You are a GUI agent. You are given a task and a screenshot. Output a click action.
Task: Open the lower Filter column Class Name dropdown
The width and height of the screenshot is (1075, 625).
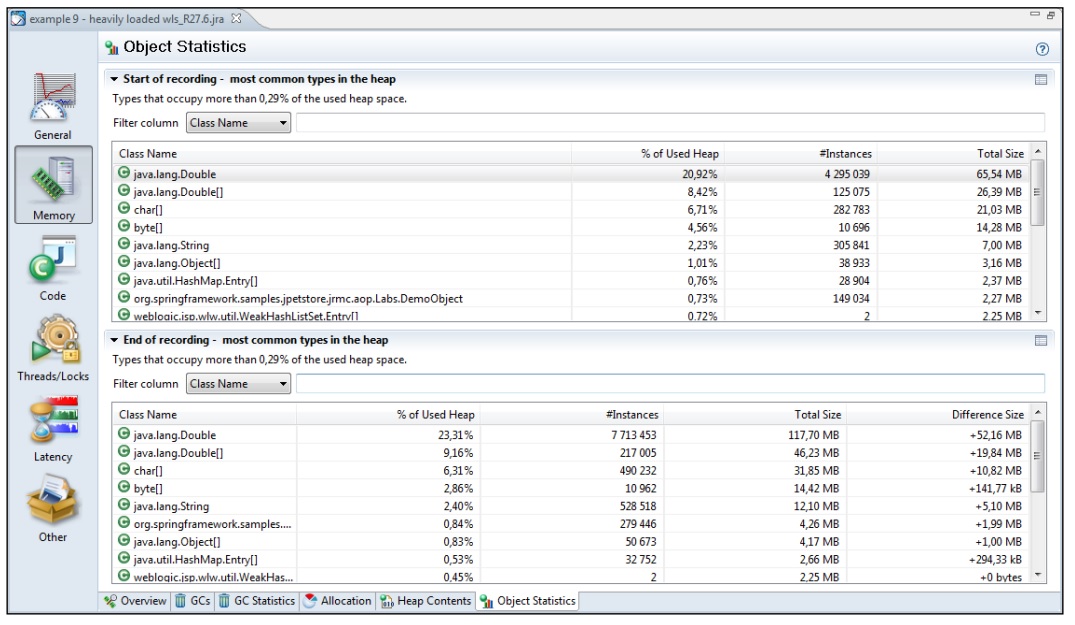[x=238, y=384]
